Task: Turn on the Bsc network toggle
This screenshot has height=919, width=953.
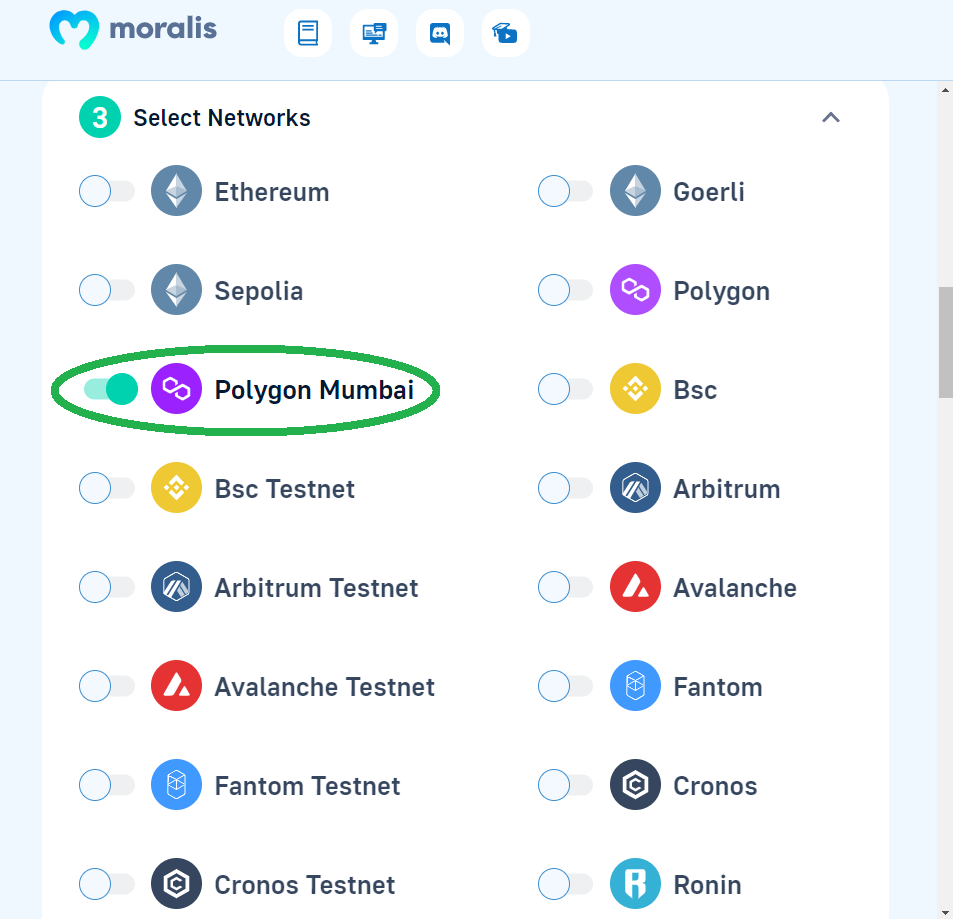Action: [566, 389]
